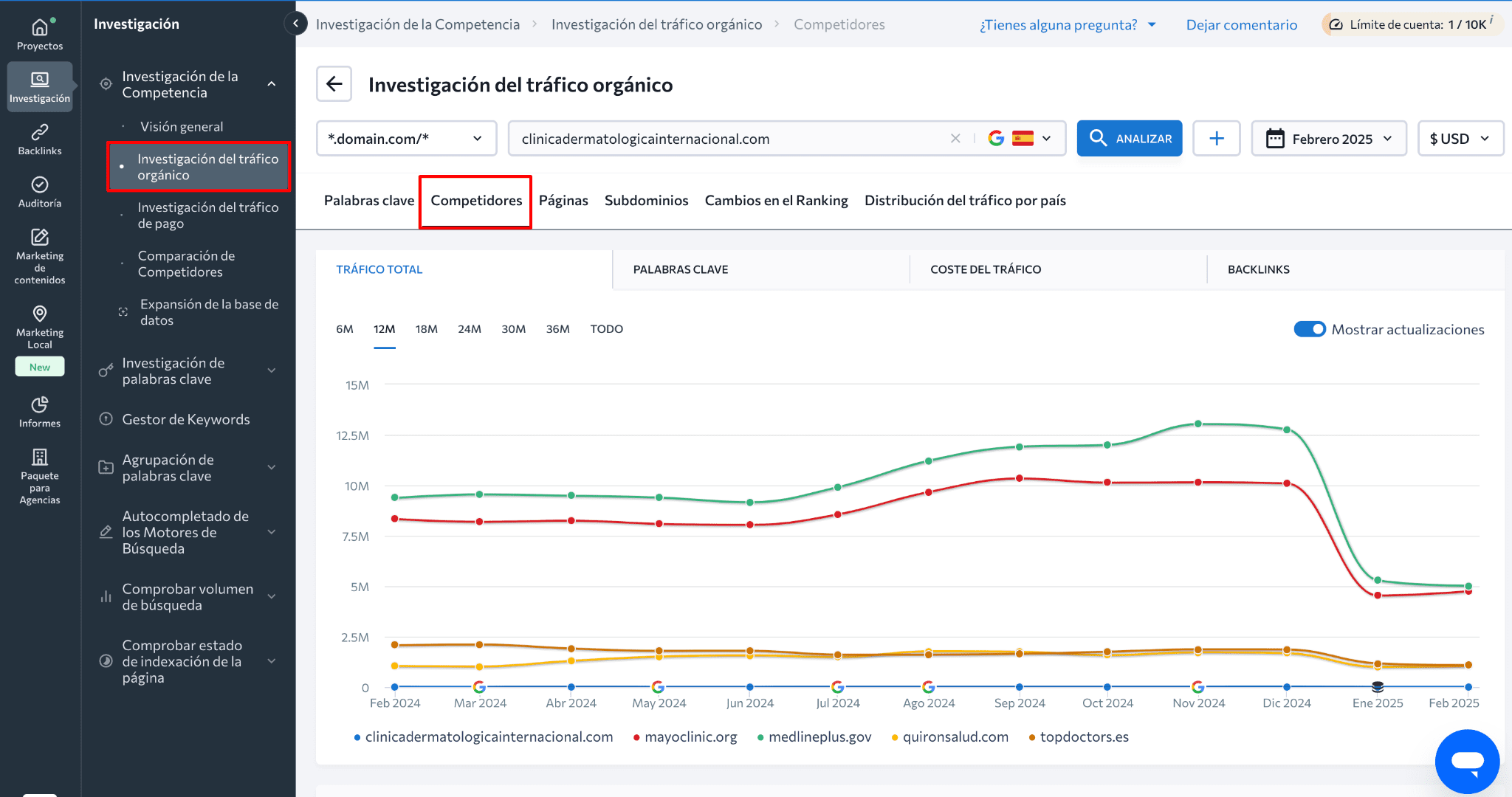
Task: Expand Comprobar volumen de búsqueda
Action: [x=272, y=596]
